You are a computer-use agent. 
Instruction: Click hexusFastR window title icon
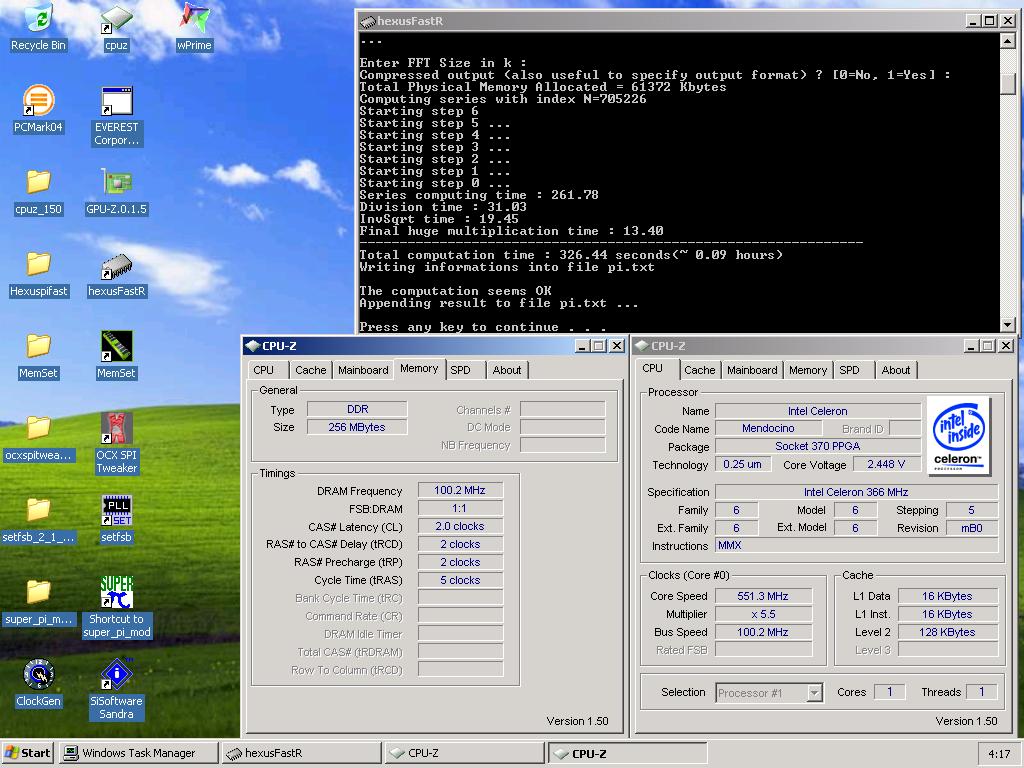pos(368,21)
